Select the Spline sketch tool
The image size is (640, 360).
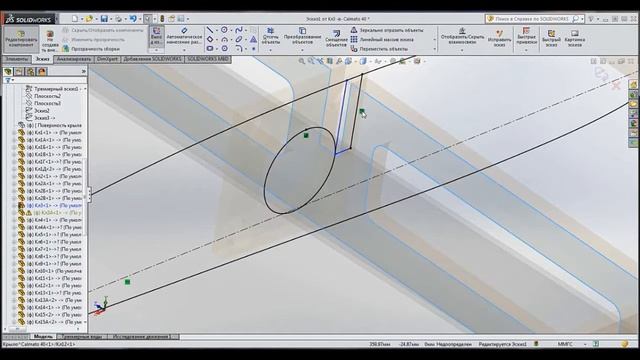click(x=239, y=30)
